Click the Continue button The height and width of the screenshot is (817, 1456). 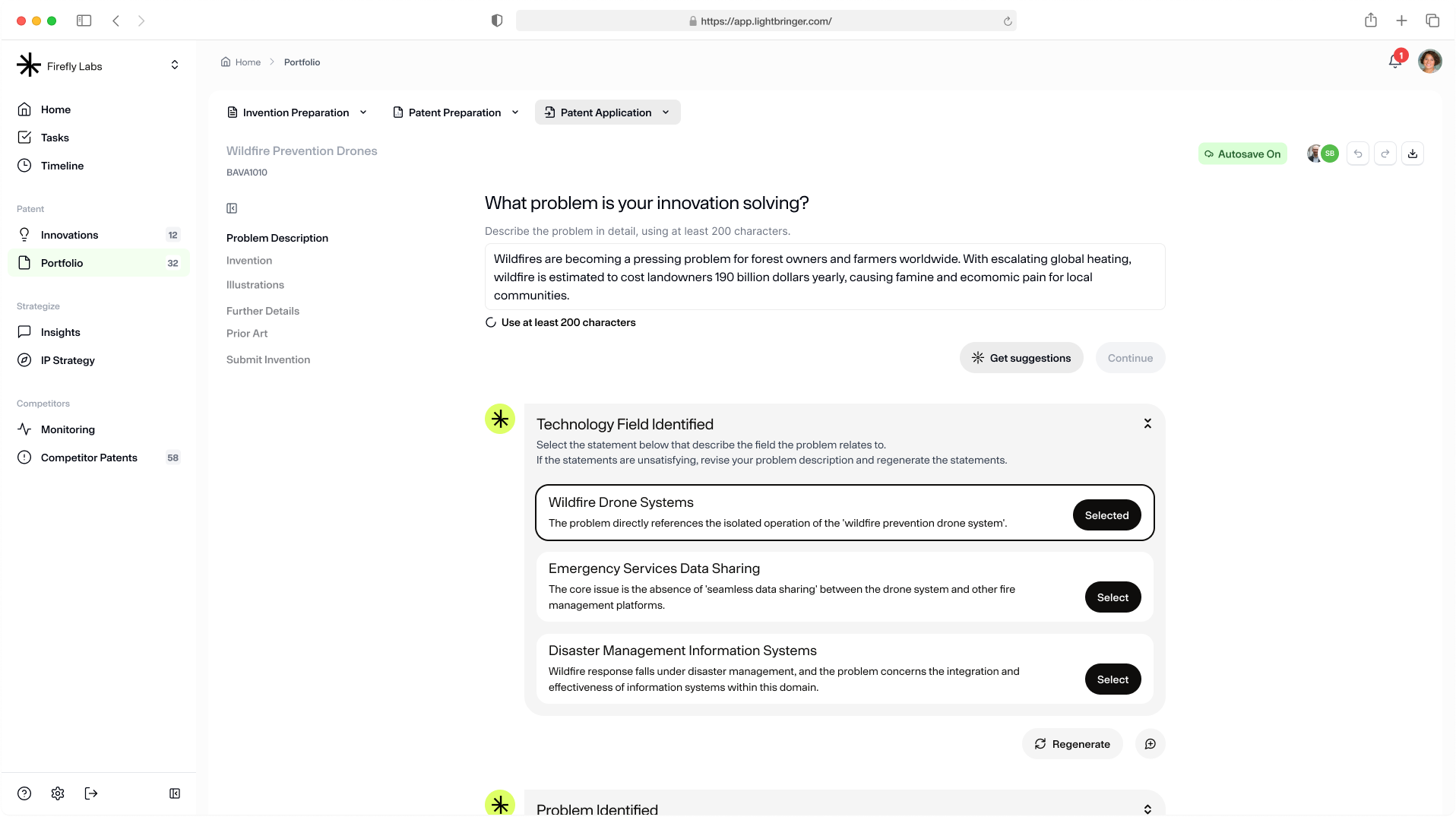1131,358
